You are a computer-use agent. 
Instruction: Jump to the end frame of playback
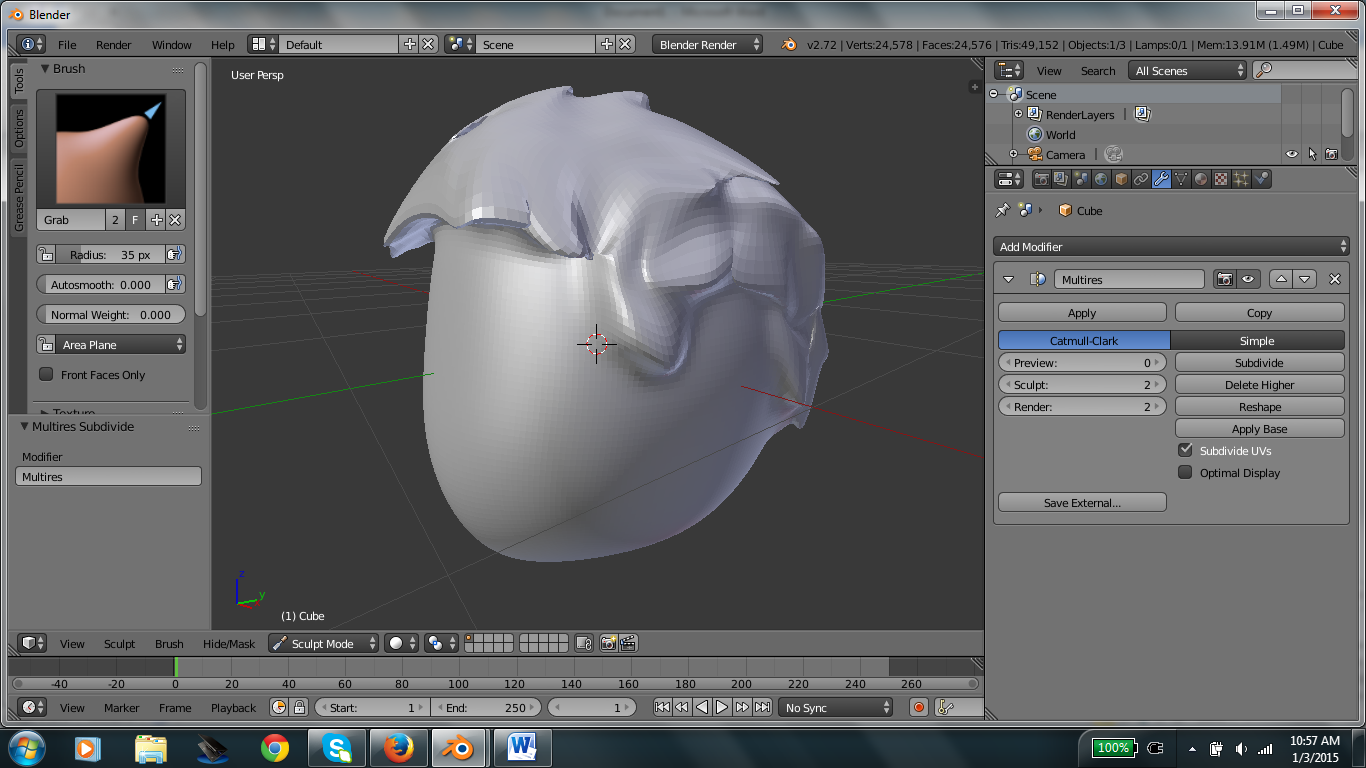762,707
